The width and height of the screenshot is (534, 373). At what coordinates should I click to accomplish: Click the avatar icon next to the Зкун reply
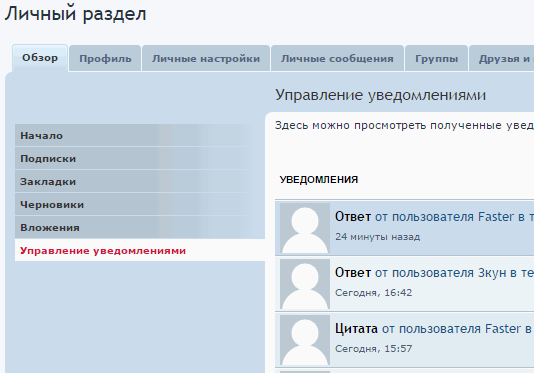pos(305,284)
